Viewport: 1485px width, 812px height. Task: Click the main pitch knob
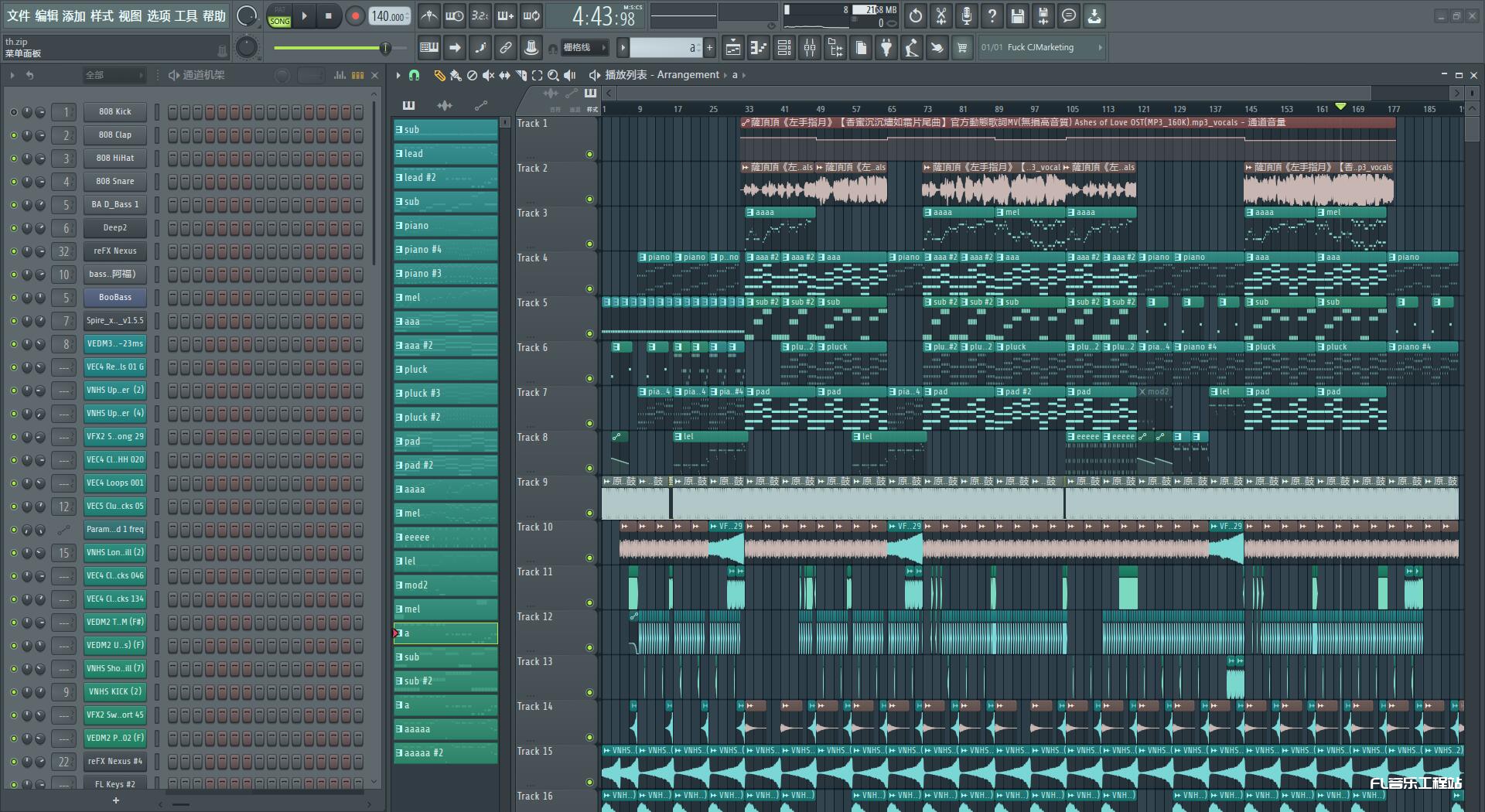[247, 48]
